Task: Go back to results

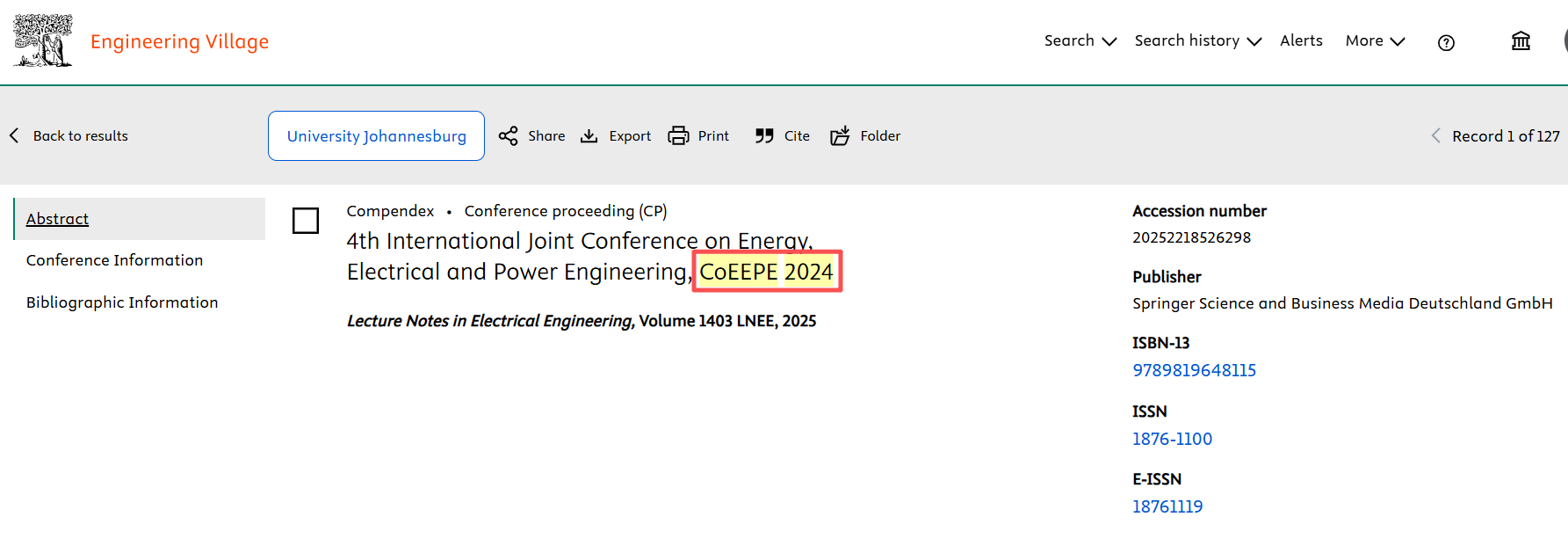Action: [x=69, y=136]
